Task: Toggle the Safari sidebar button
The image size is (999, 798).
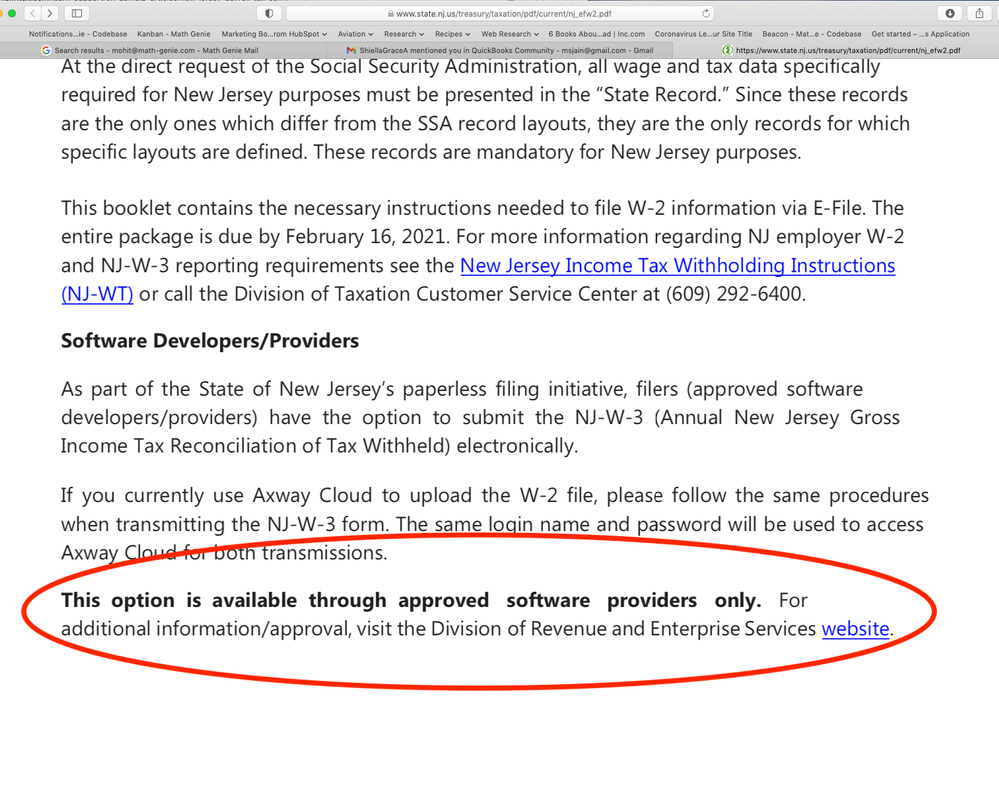Action: click(x=77, y=13)
